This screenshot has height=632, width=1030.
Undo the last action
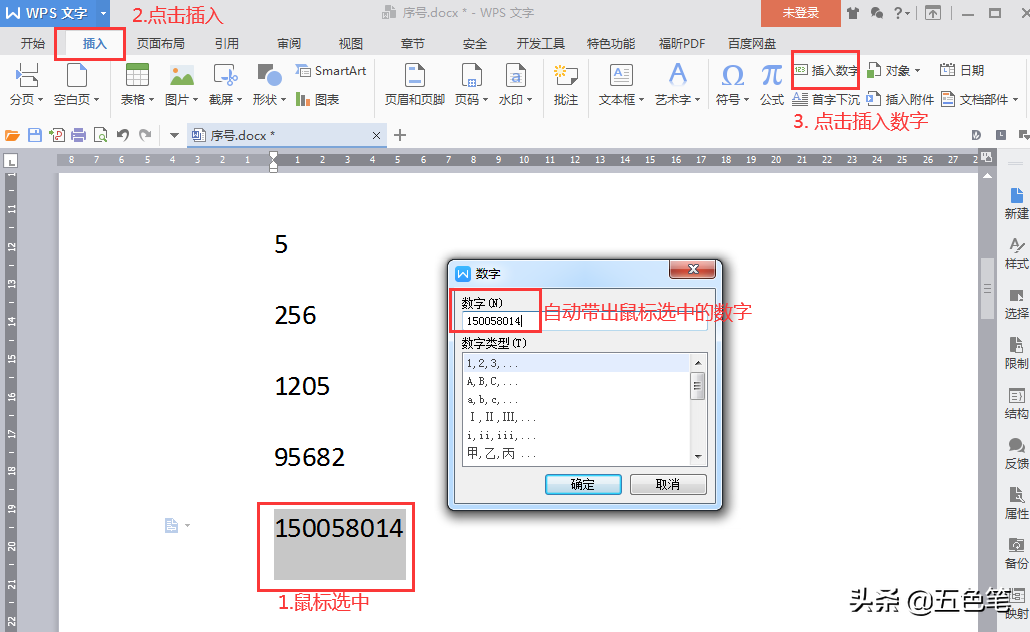click(123, 135)
